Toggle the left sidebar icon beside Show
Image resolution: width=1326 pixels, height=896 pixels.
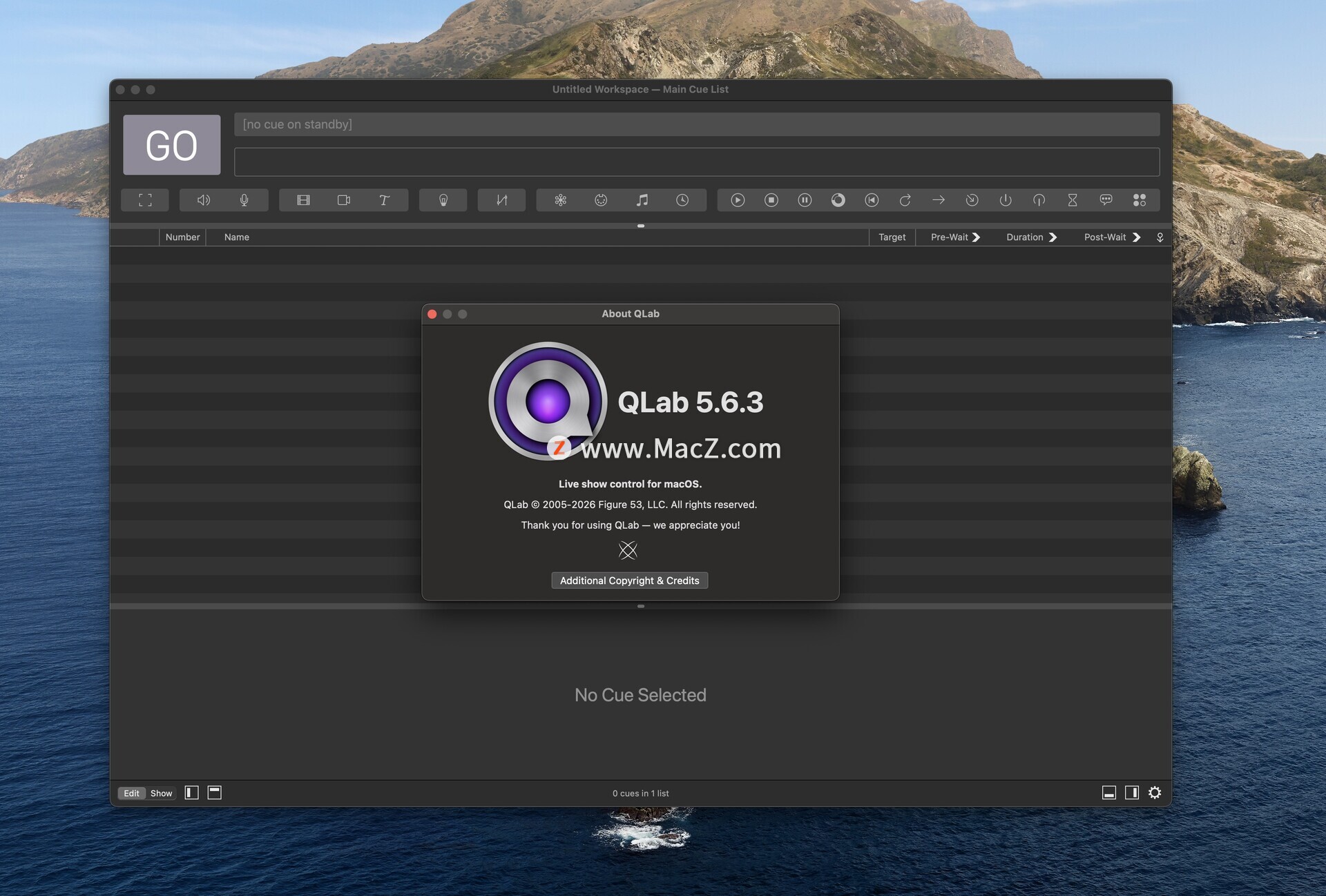pyautogui.click(x=192, y=792)
